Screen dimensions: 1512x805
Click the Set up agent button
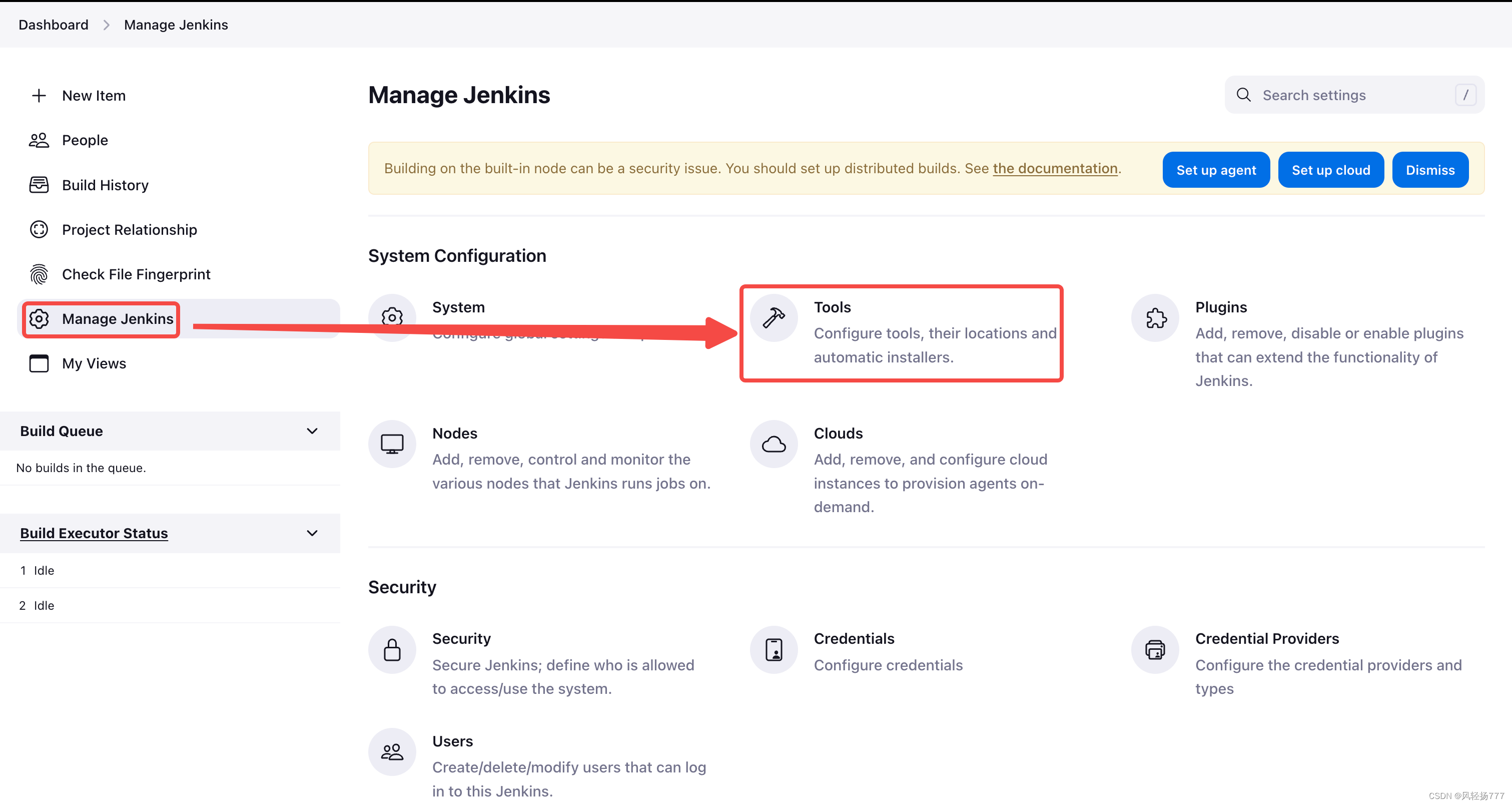[1216, 170]
